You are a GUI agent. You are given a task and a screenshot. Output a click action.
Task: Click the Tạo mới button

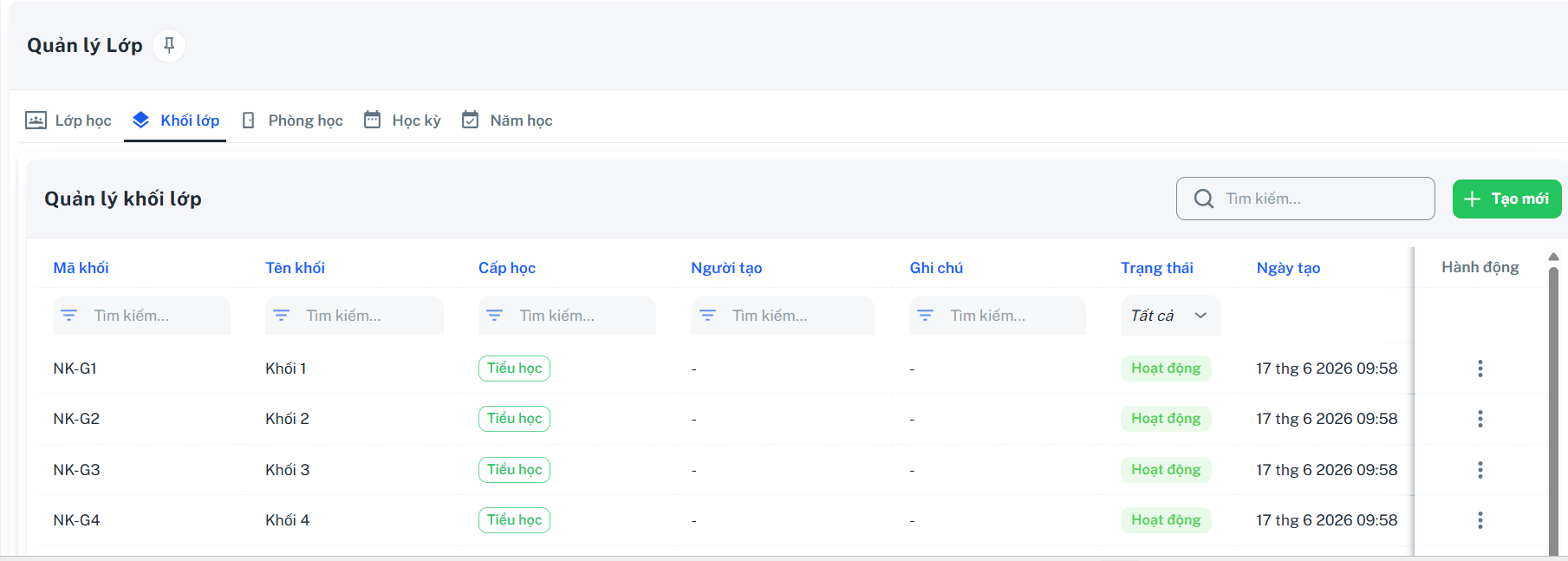pyautogui.click(x=1506, y=199)
